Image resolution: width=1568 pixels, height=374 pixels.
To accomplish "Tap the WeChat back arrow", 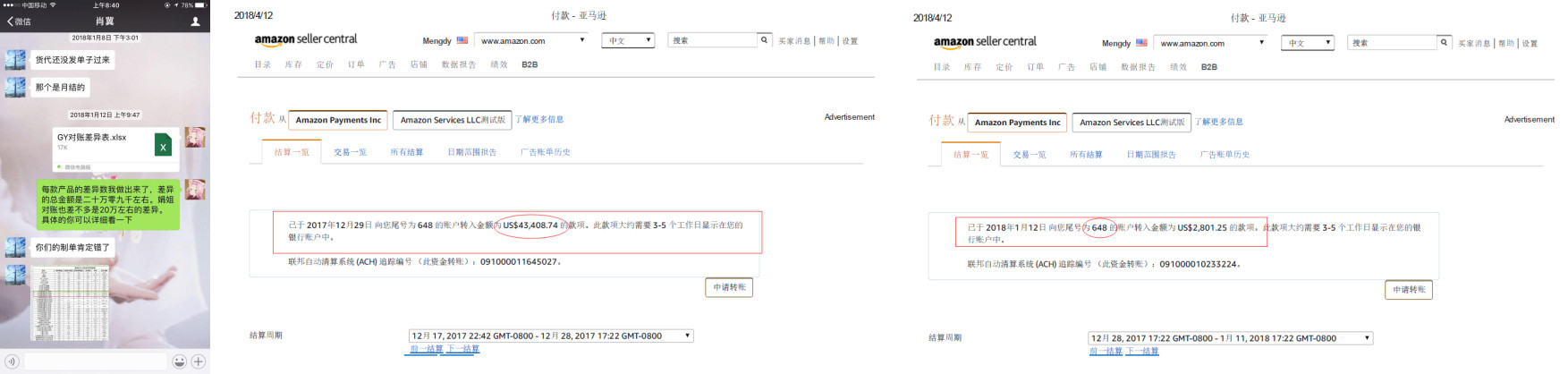I will pyautogui.click(x=10, y=21).
